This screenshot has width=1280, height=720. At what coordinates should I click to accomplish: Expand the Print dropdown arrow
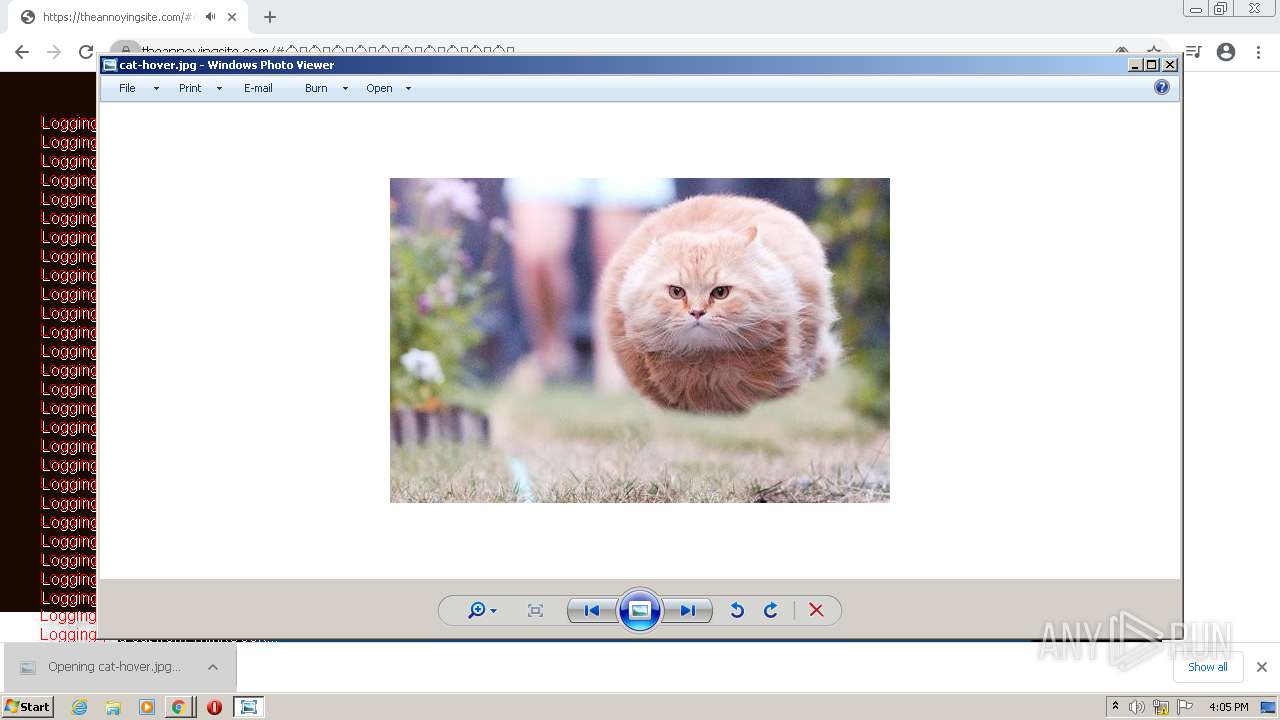tap(219, 88)
